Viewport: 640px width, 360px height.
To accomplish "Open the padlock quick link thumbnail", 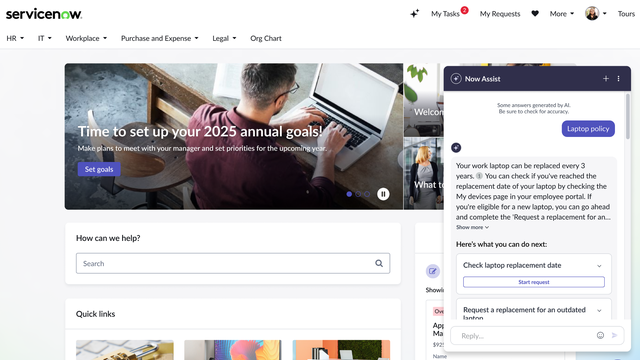I will tap(124, 350).
